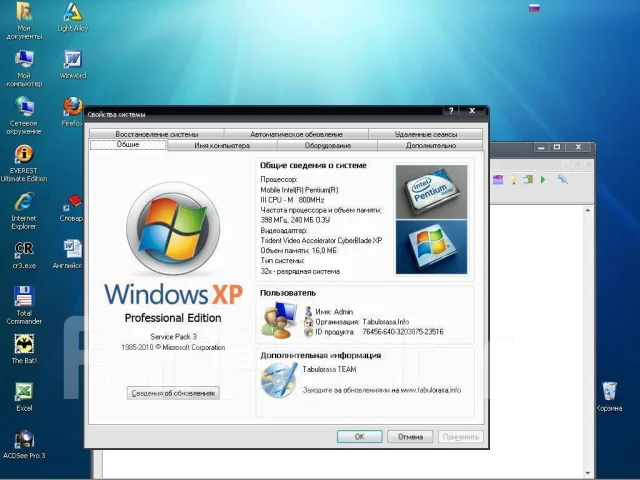This screenshot has width=640, height=480.
Task: Open the Корзина recycle bin
Action: (609, 397)
